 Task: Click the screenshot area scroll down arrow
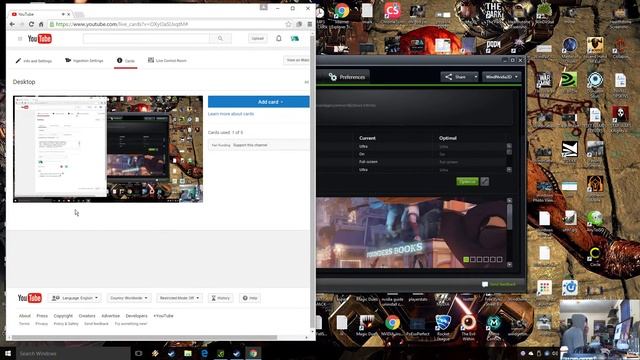(x=509, y=264)
